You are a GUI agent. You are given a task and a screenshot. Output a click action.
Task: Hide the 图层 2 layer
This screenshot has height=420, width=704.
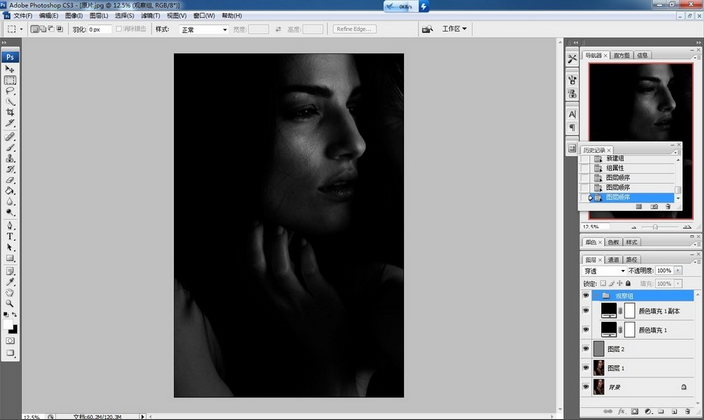pyautogui.click(x=585, y=349)
